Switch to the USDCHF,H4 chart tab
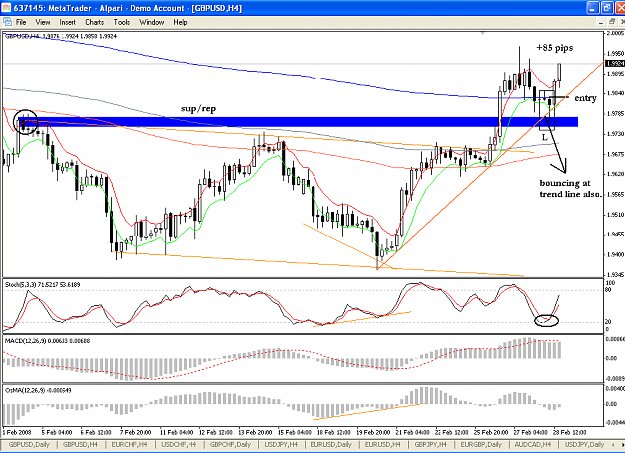This screenshot has height=453, width=625. 179,444
